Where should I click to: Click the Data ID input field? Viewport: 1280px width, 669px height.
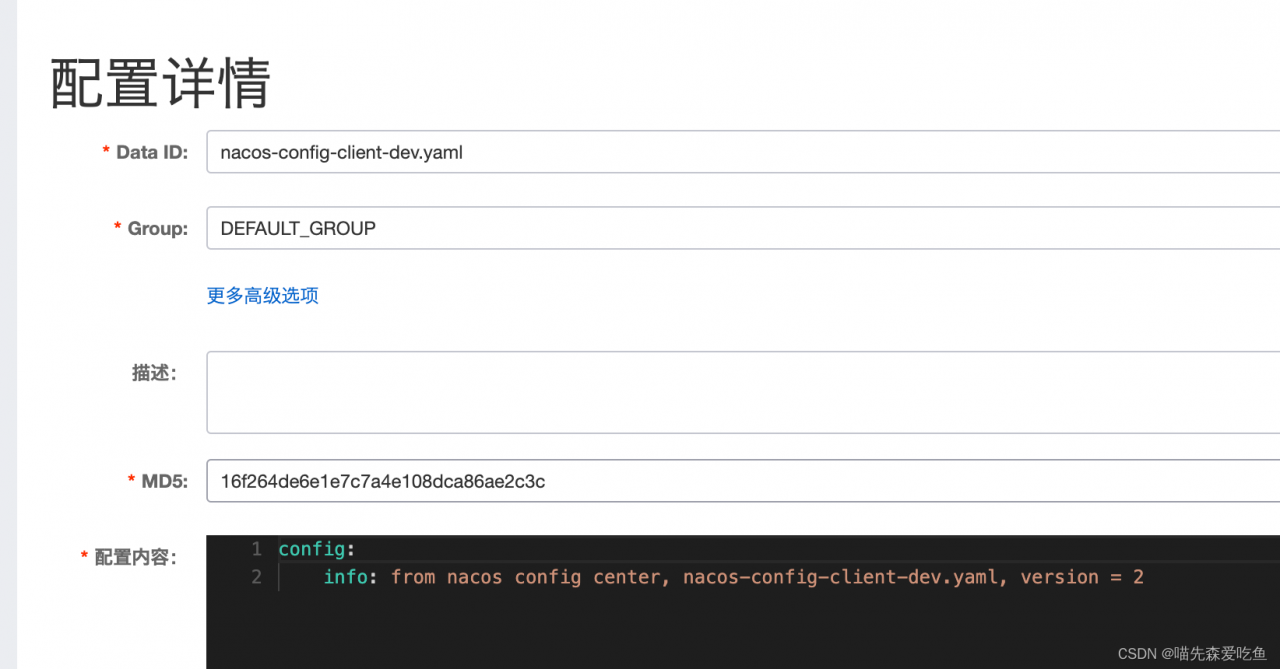click(740, 152)
